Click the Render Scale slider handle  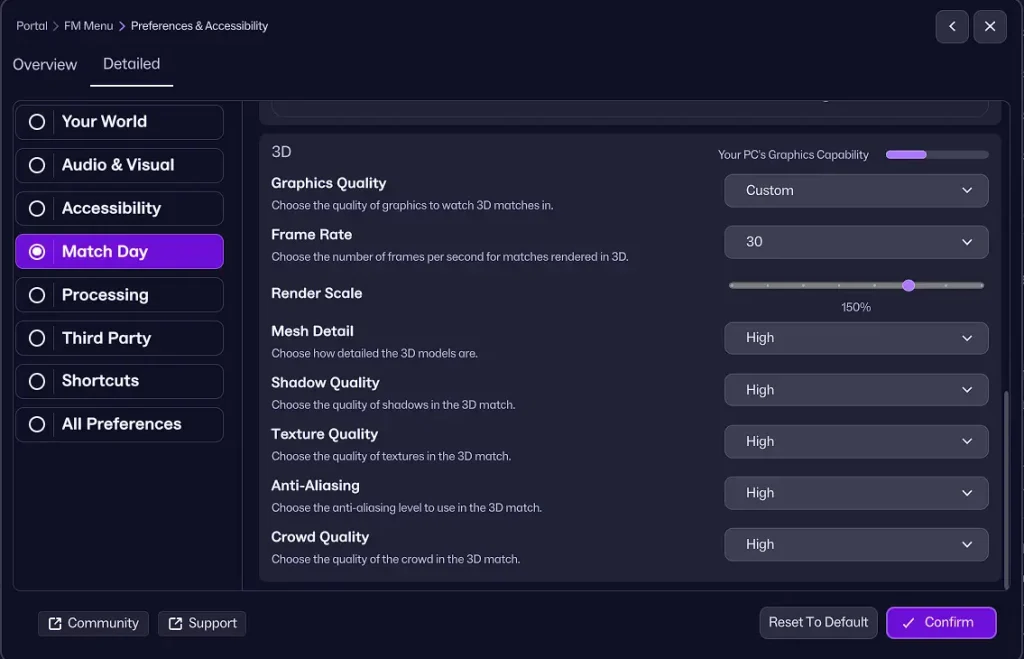[x=908, y=285]
